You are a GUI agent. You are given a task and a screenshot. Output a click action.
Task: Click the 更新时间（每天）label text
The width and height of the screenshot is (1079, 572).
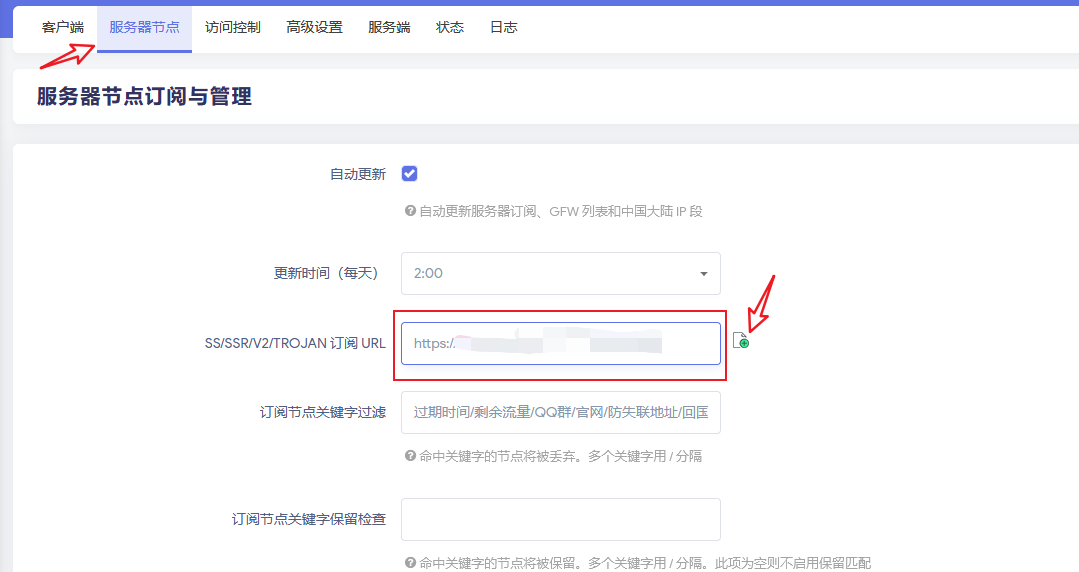point(329,273)
